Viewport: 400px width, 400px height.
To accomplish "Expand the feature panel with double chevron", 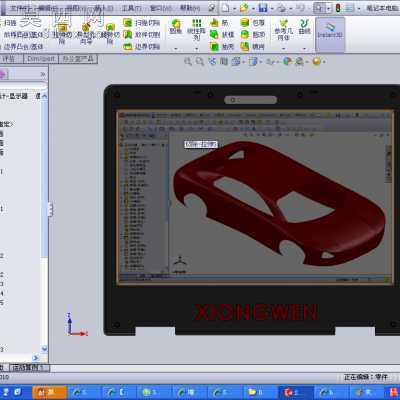I will point(43,74).
